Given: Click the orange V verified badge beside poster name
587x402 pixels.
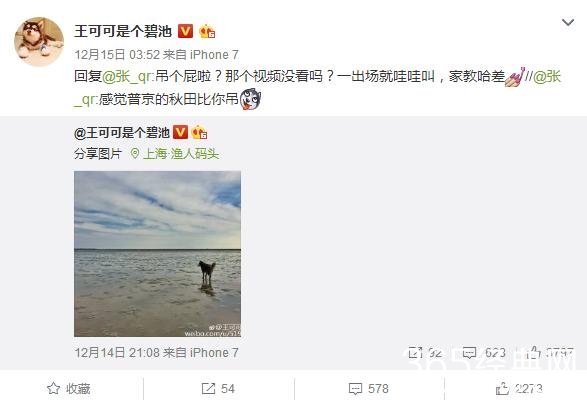Looking at the screenshot, I should tap(185, 31).
